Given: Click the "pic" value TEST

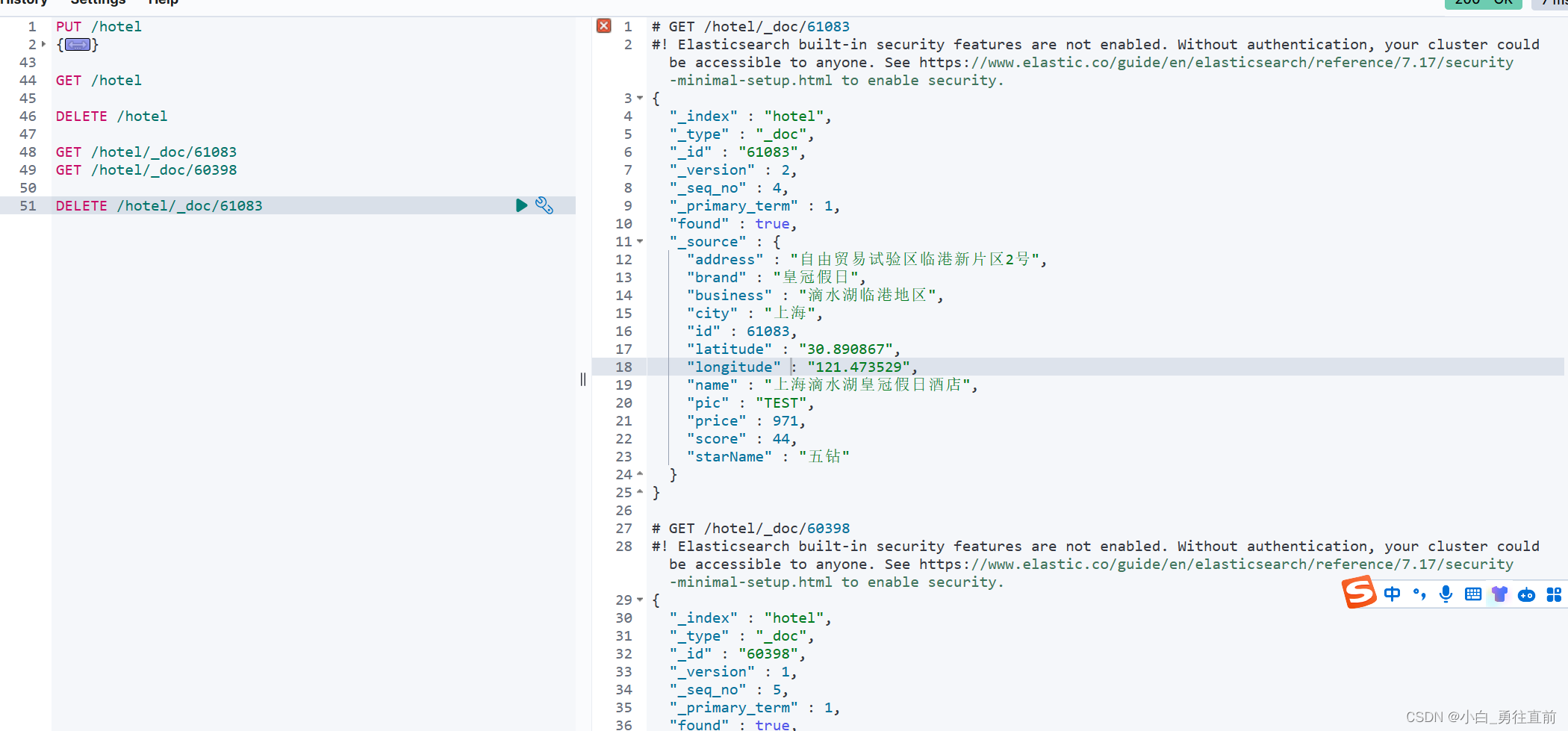Looking at the screenshot, I should (x=781, y=402).
